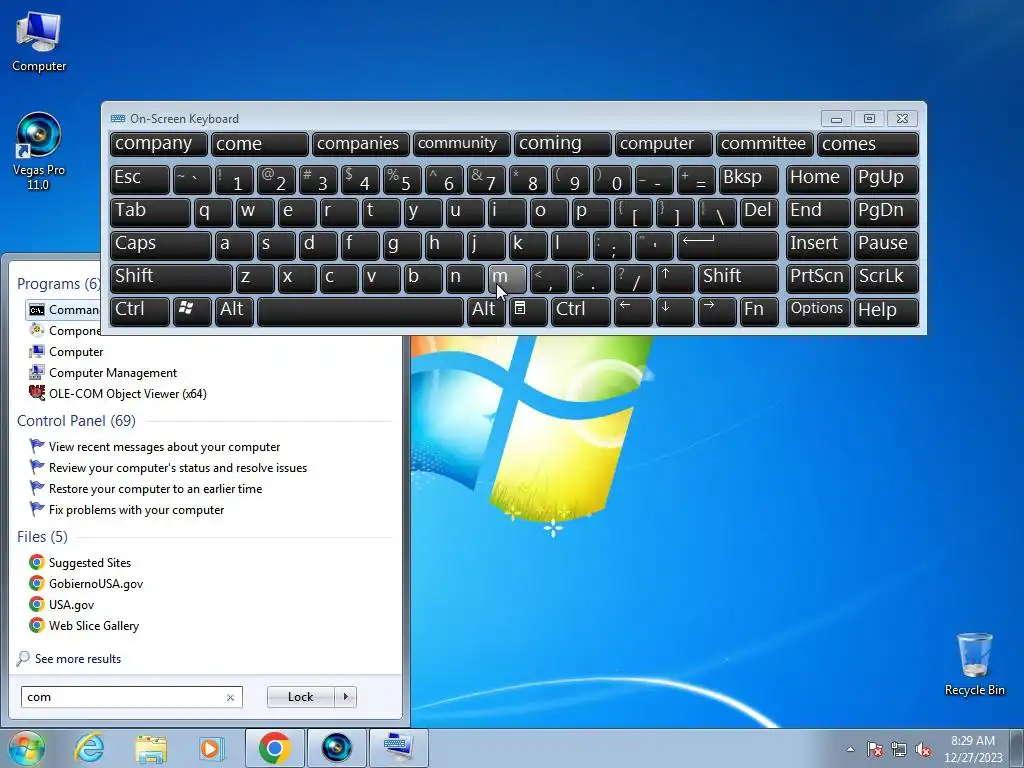Open the Recycle Bin on the desktop

[x=974, y=664]
